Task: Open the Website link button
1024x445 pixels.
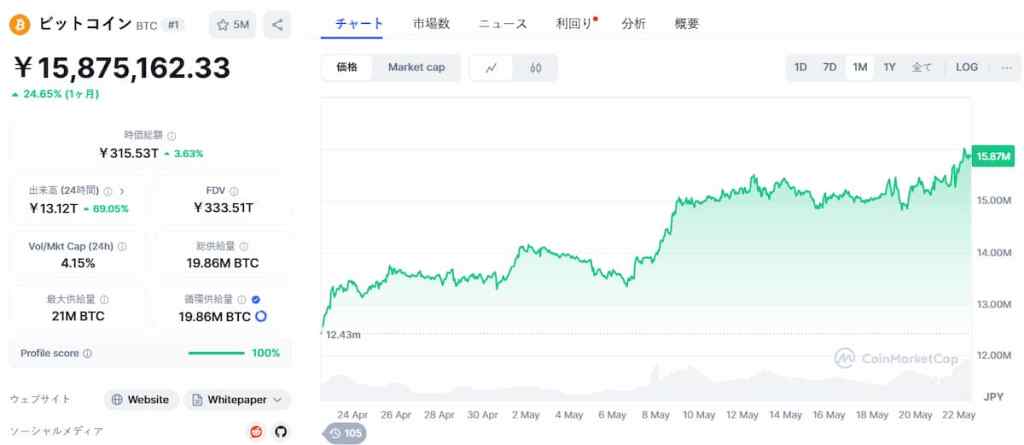Action: point(140,399)
